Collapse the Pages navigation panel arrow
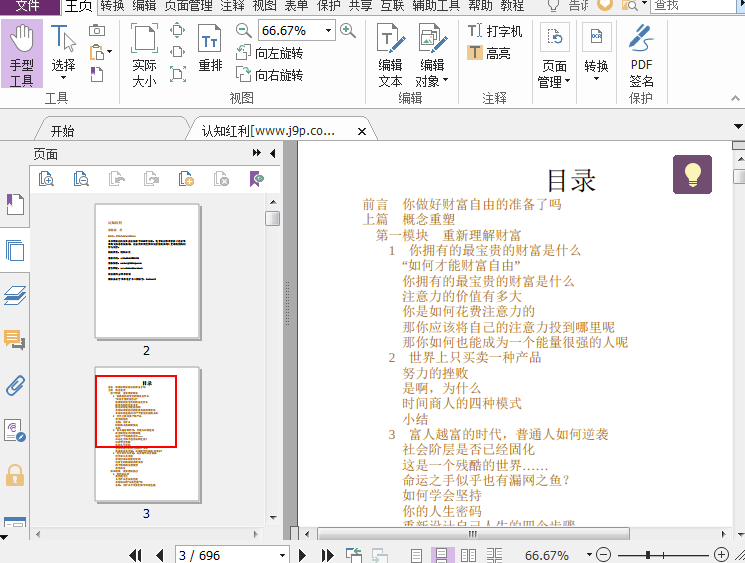 click(272, 153)
